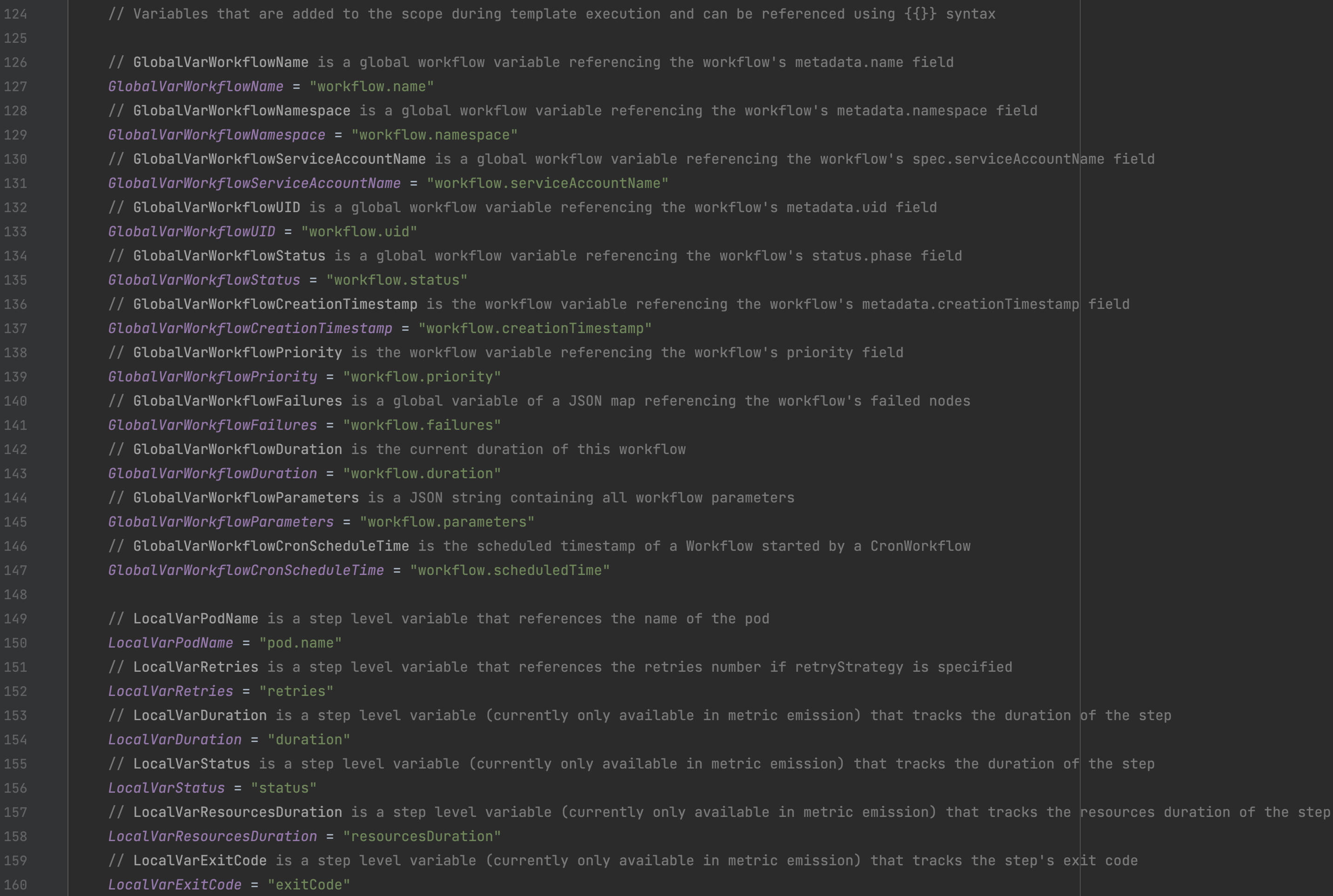Place cursor in "workflow.namespace" string
The width and height of the screenshot is (1333, 896).
(x=434, y=135)
